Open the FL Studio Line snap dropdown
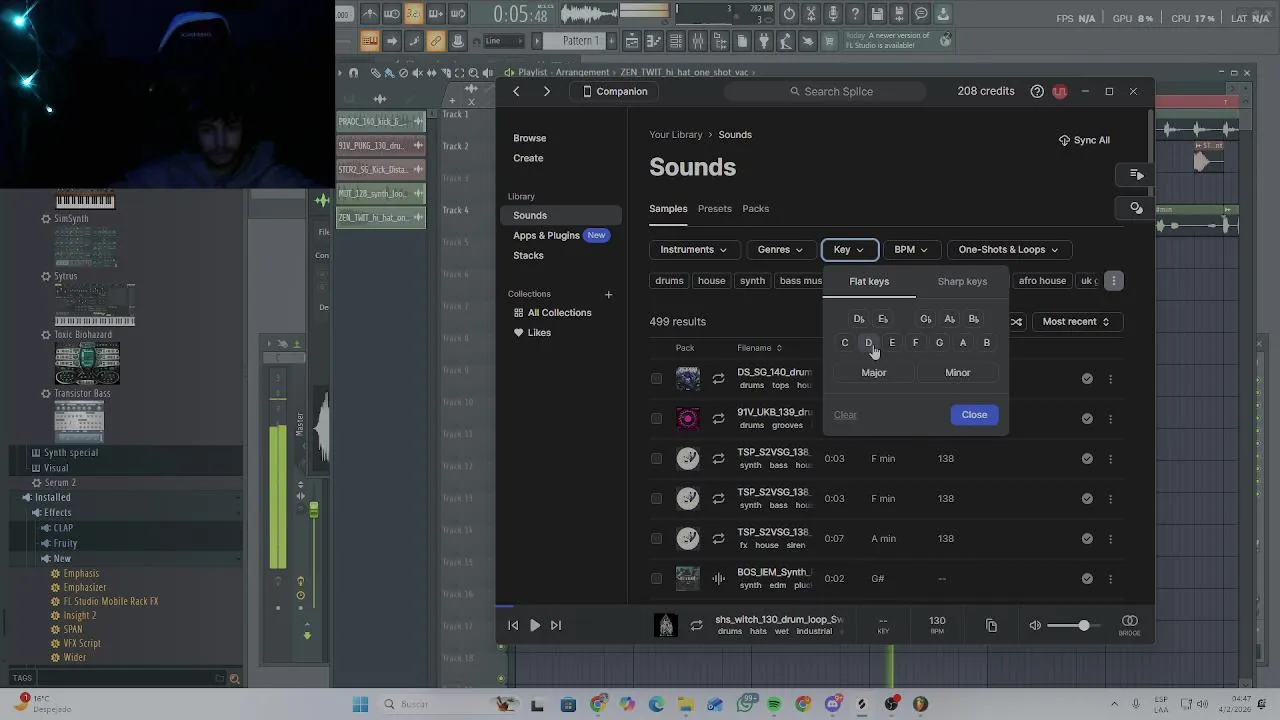The height and width of the screenshot is (720, 1280). coord(503,41)
